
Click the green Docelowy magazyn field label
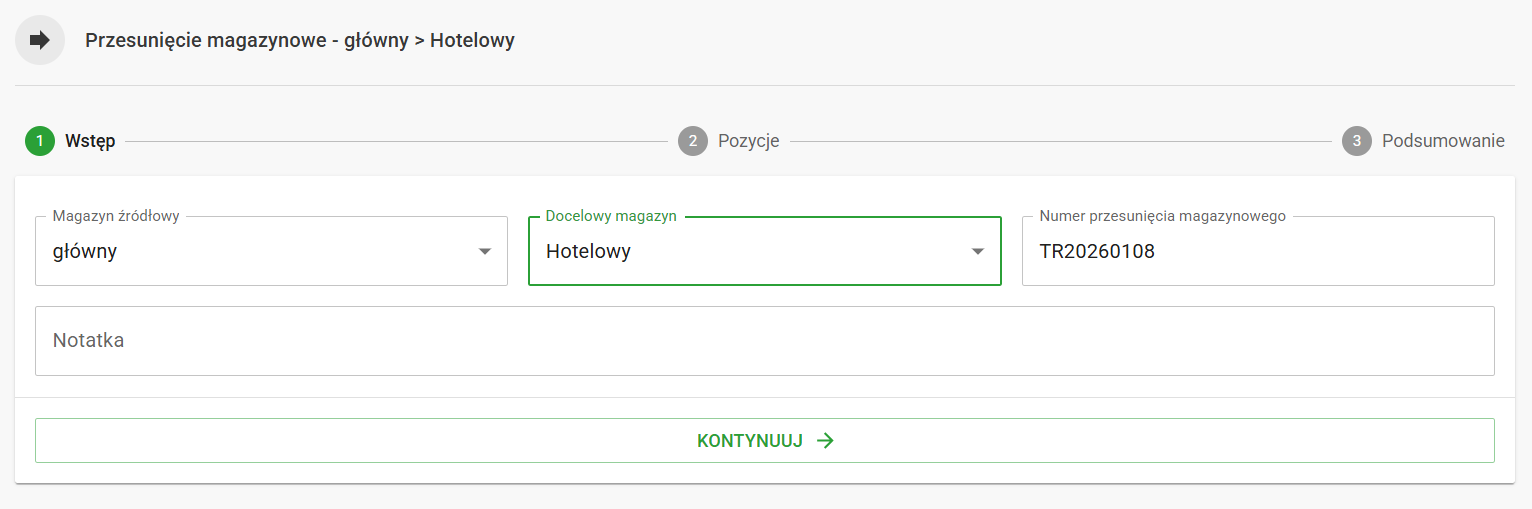click(611, 216)
